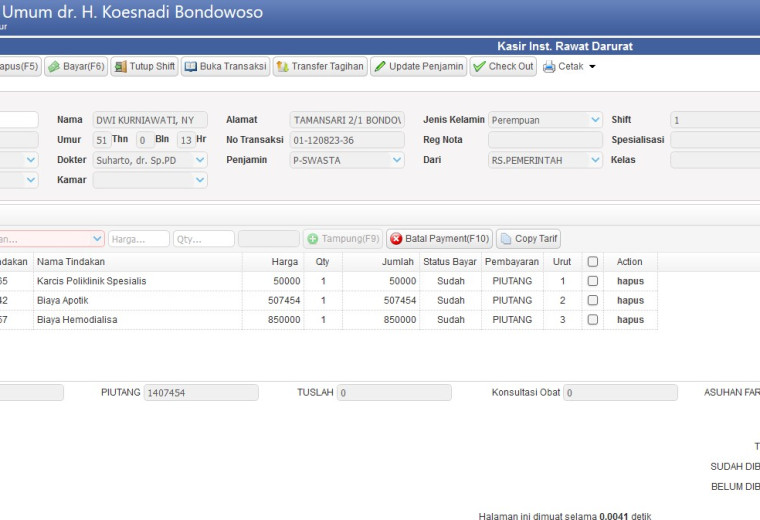Viewport: 760px width, 520px height.
Task: Click the Batal Payment(F10) red cross icon
Action: coord(396,239)
